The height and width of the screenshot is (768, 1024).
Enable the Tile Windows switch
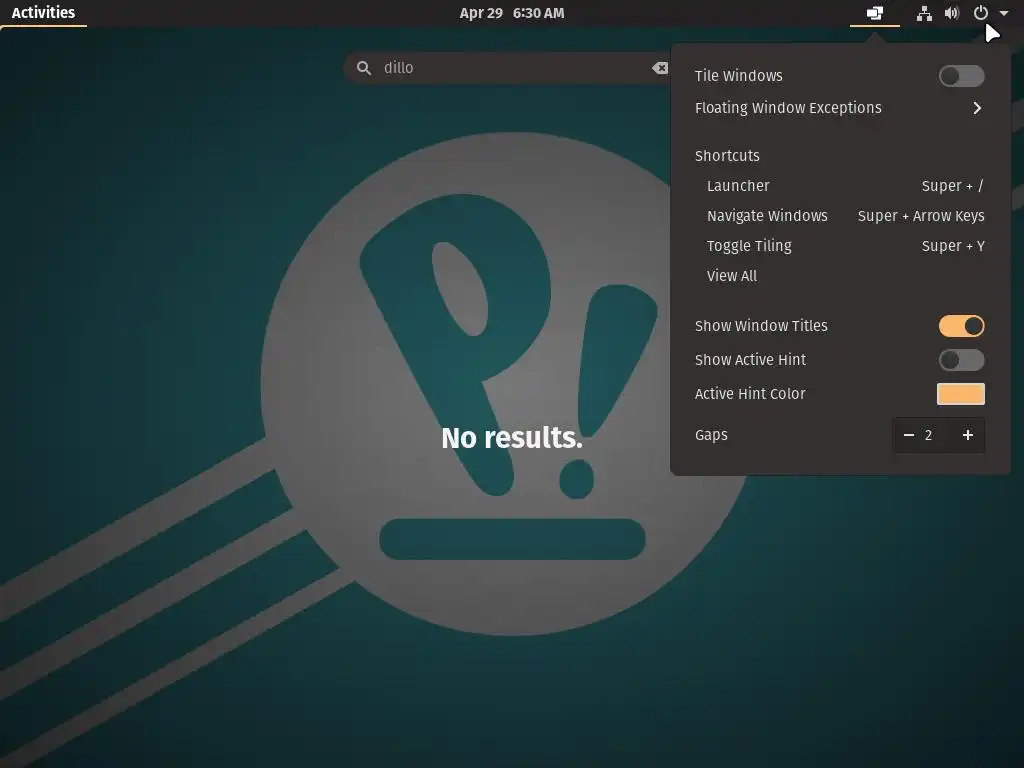point(961,76)
